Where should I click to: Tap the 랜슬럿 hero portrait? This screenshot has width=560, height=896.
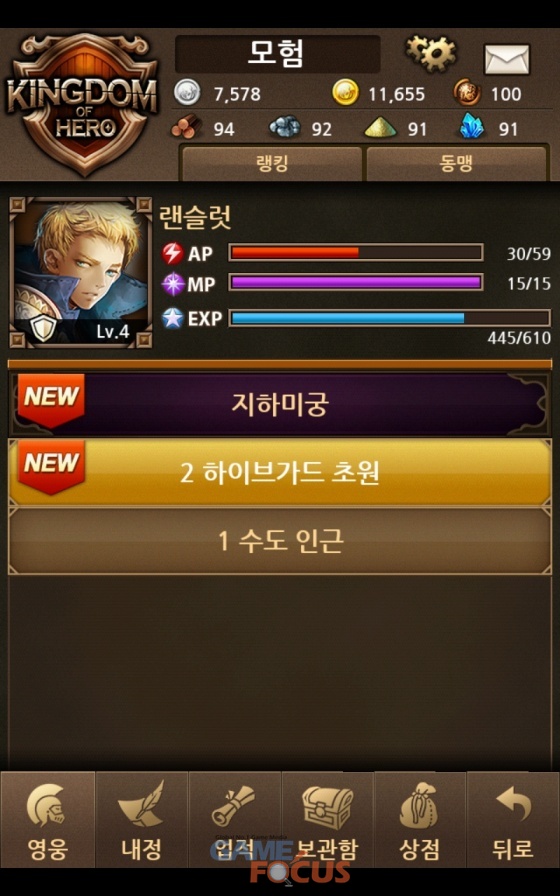[x=81, y=272]
